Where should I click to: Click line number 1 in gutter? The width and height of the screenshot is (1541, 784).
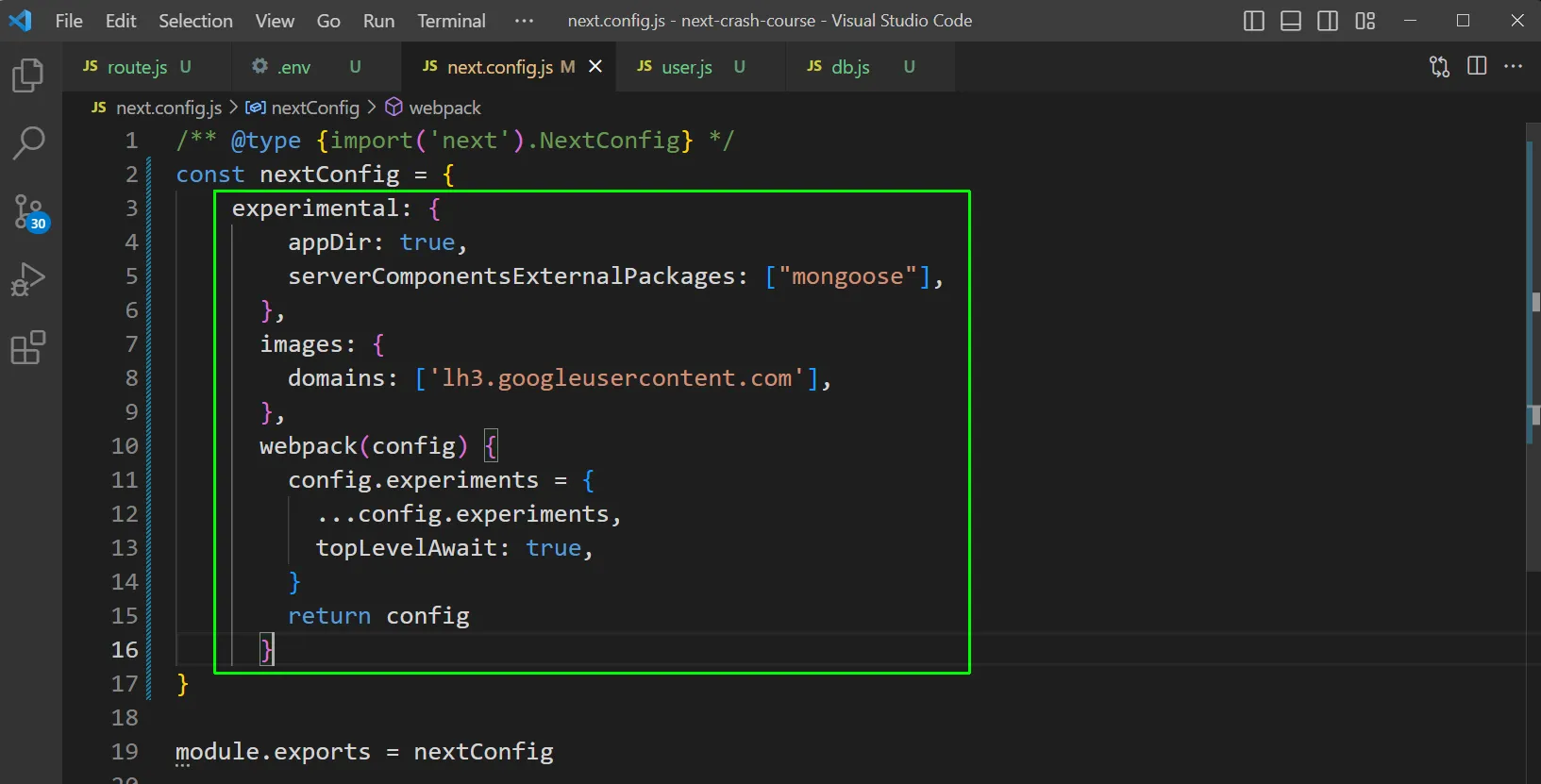[132, 141]
